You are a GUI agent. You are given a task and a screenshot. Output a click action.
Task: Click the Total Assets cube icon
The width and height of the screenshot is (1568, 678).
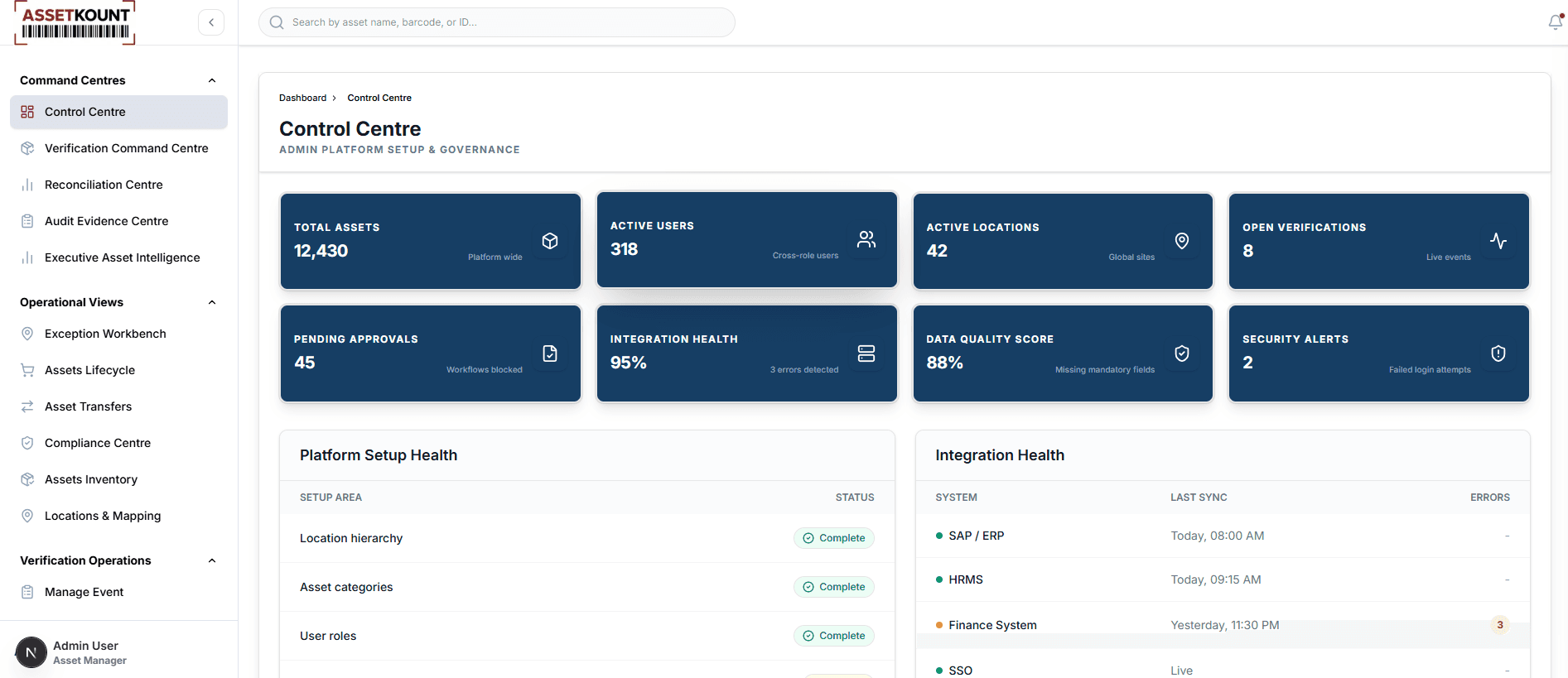pos(550,241)
